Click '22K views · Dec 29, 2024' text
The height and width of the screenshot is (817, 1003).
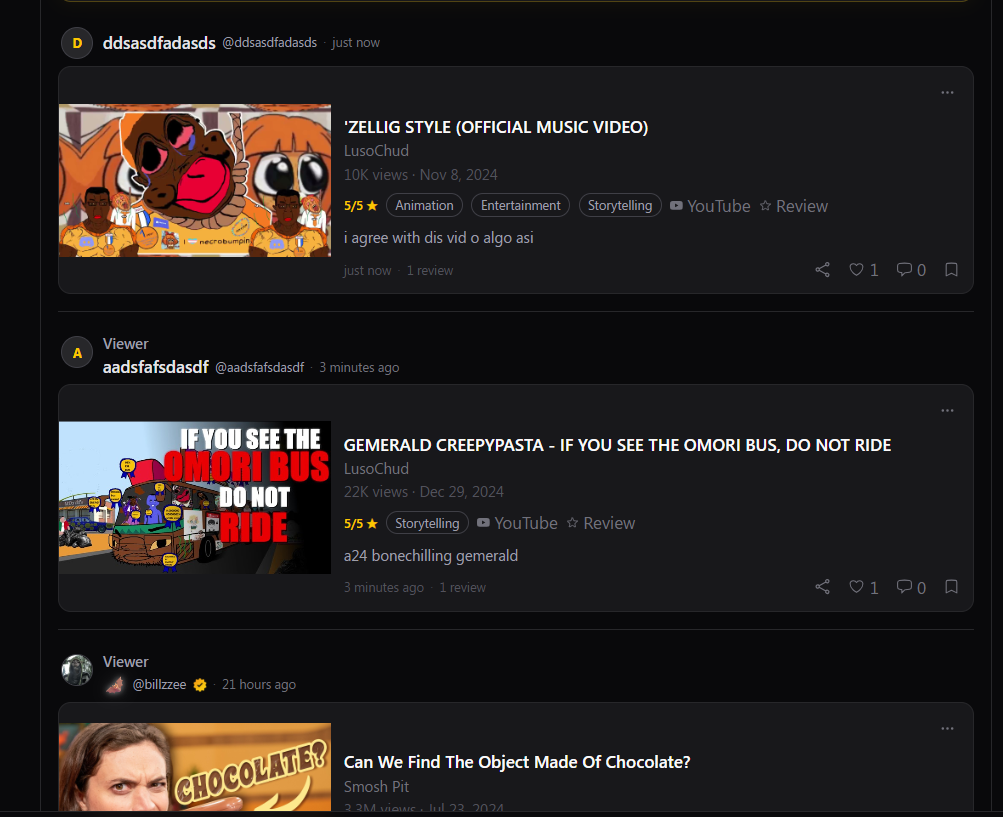pyautogui.click(x=423, y=492)
